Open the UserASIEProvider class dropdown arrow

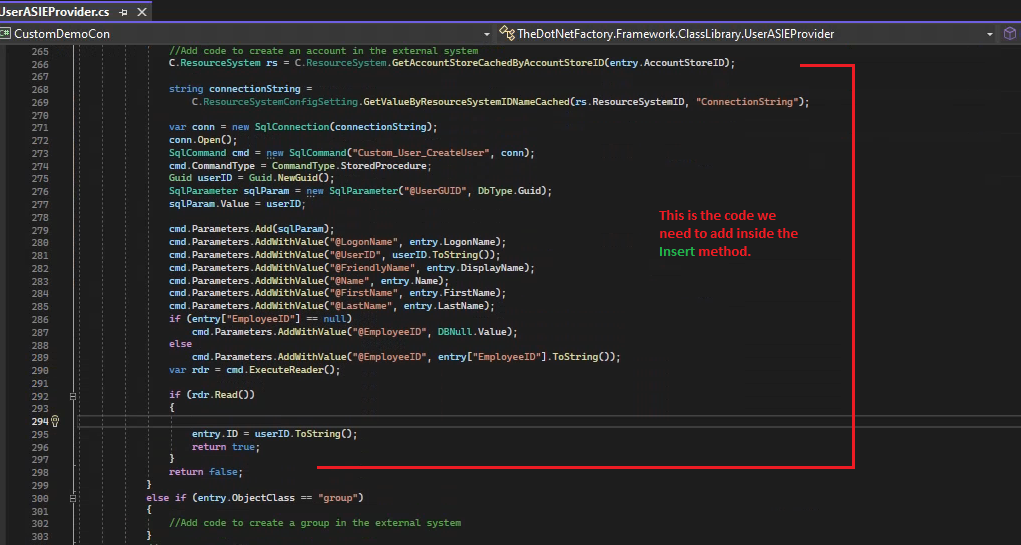(990, 34)
